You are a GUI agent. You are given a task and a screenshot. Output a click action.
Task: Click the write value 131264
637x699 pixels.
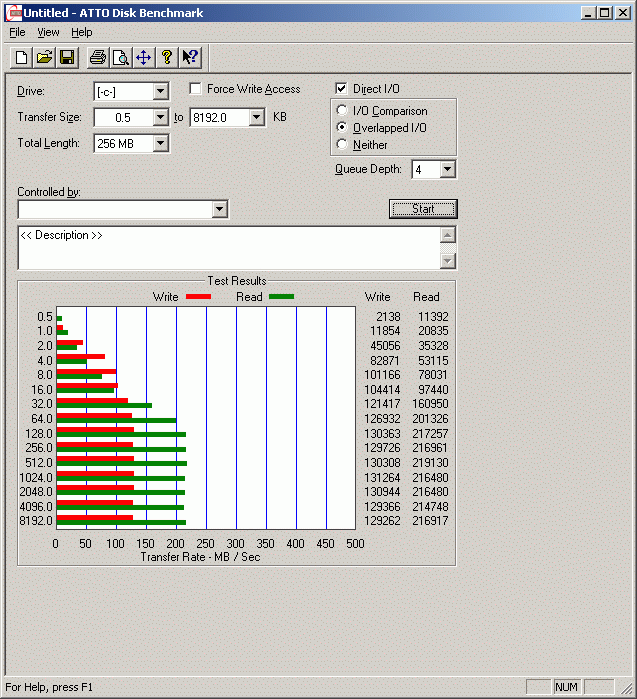(x=382, y=478)
